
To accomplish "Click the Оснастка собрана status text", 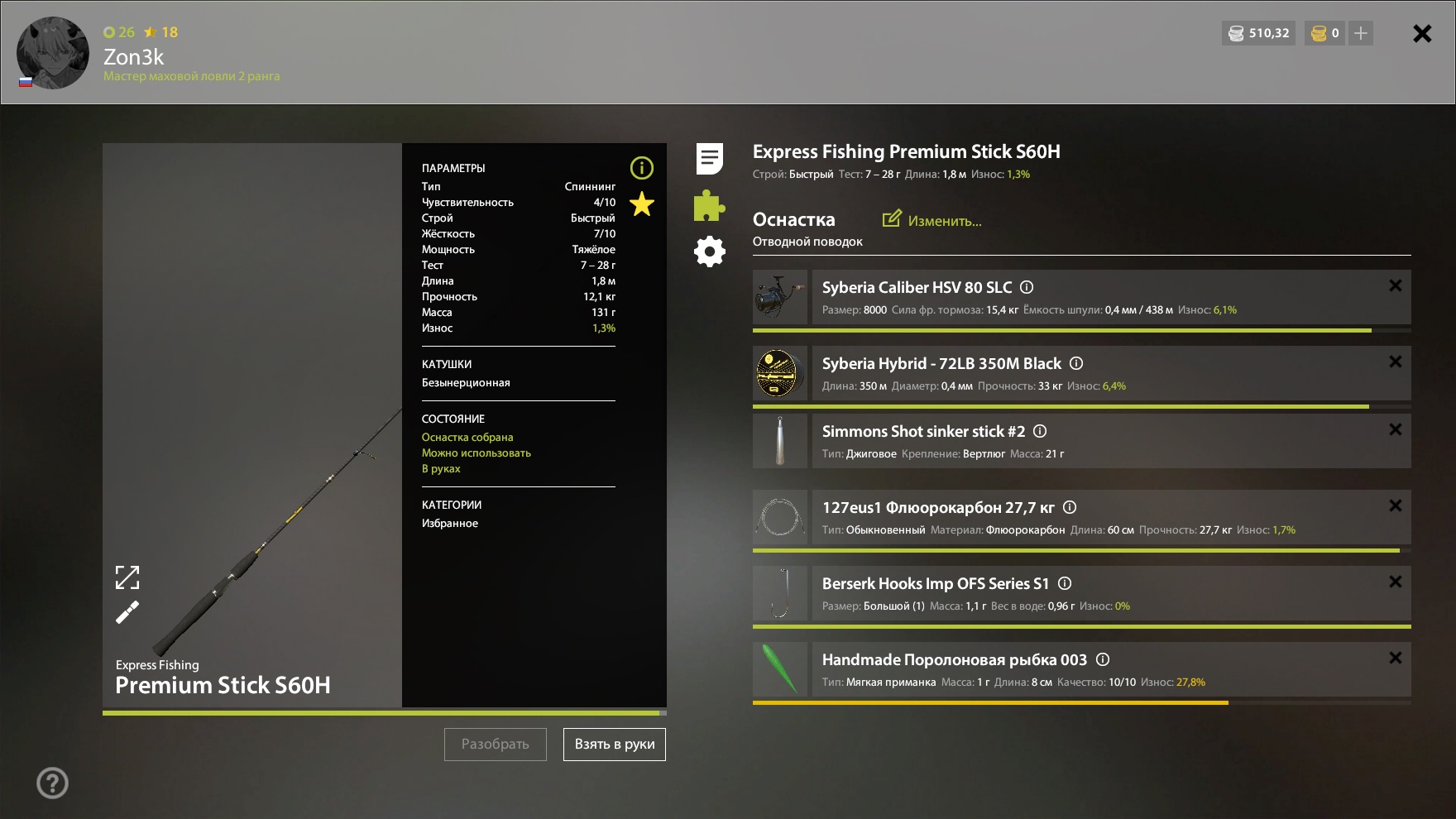I will [467, 438].
